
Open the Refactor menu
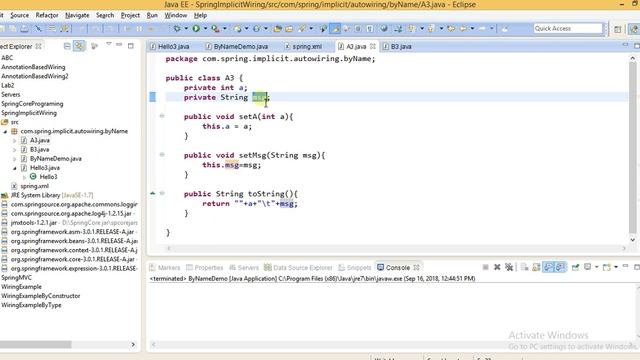coord(47,15)
